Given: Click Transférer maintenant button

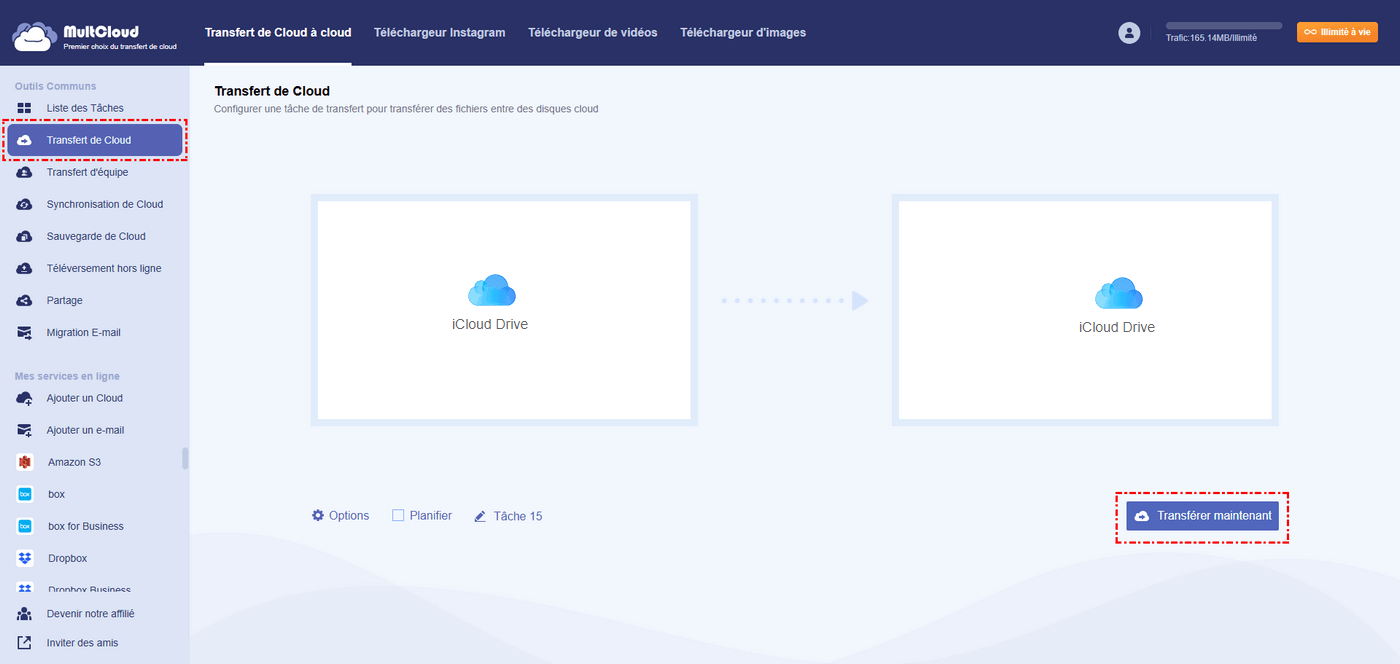Looking at the screenshot, I should pos(1202,516).
